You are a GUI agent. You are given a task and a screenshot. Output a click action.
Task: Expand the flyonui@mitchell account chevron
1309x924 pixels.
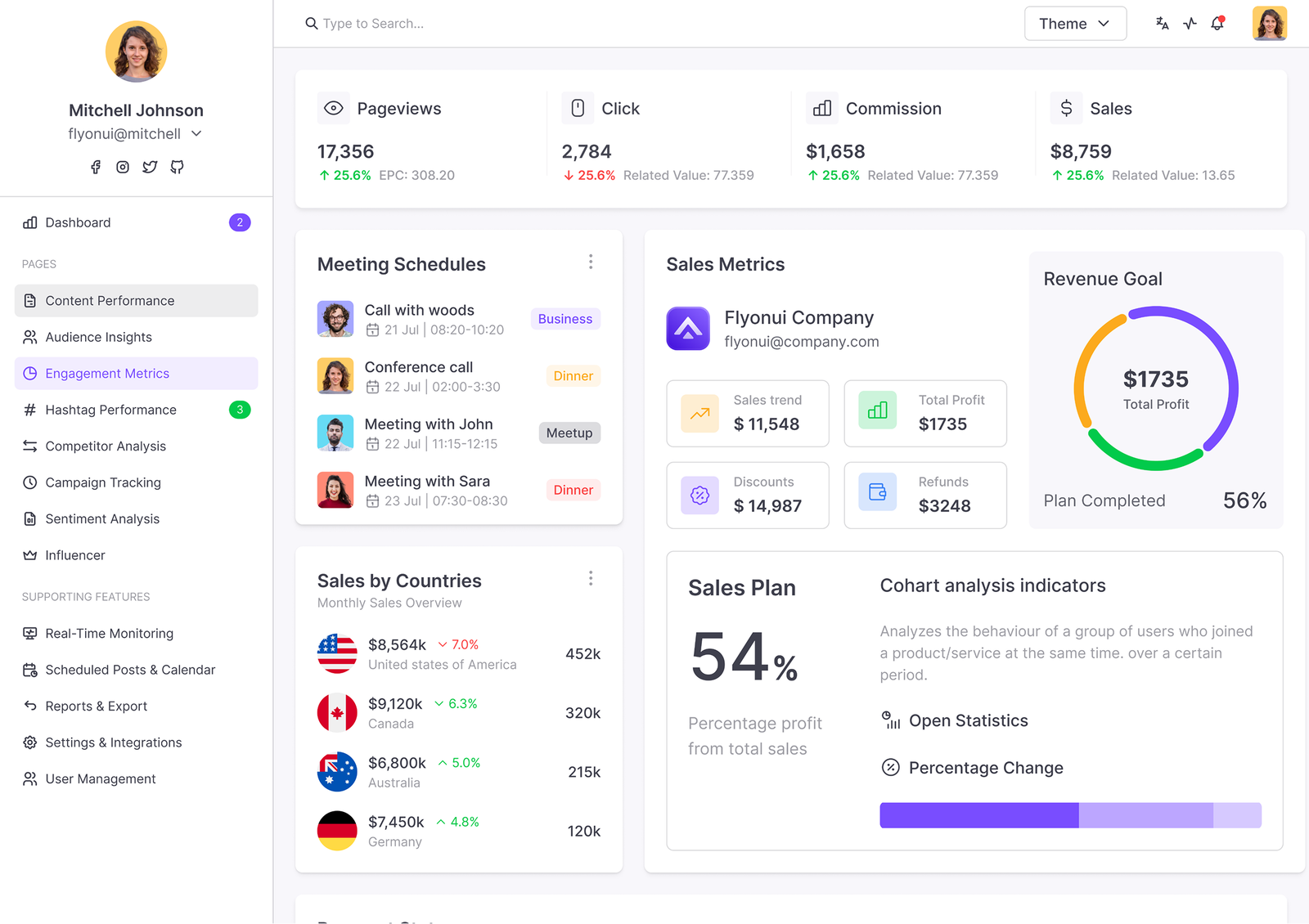pos(196,133)
